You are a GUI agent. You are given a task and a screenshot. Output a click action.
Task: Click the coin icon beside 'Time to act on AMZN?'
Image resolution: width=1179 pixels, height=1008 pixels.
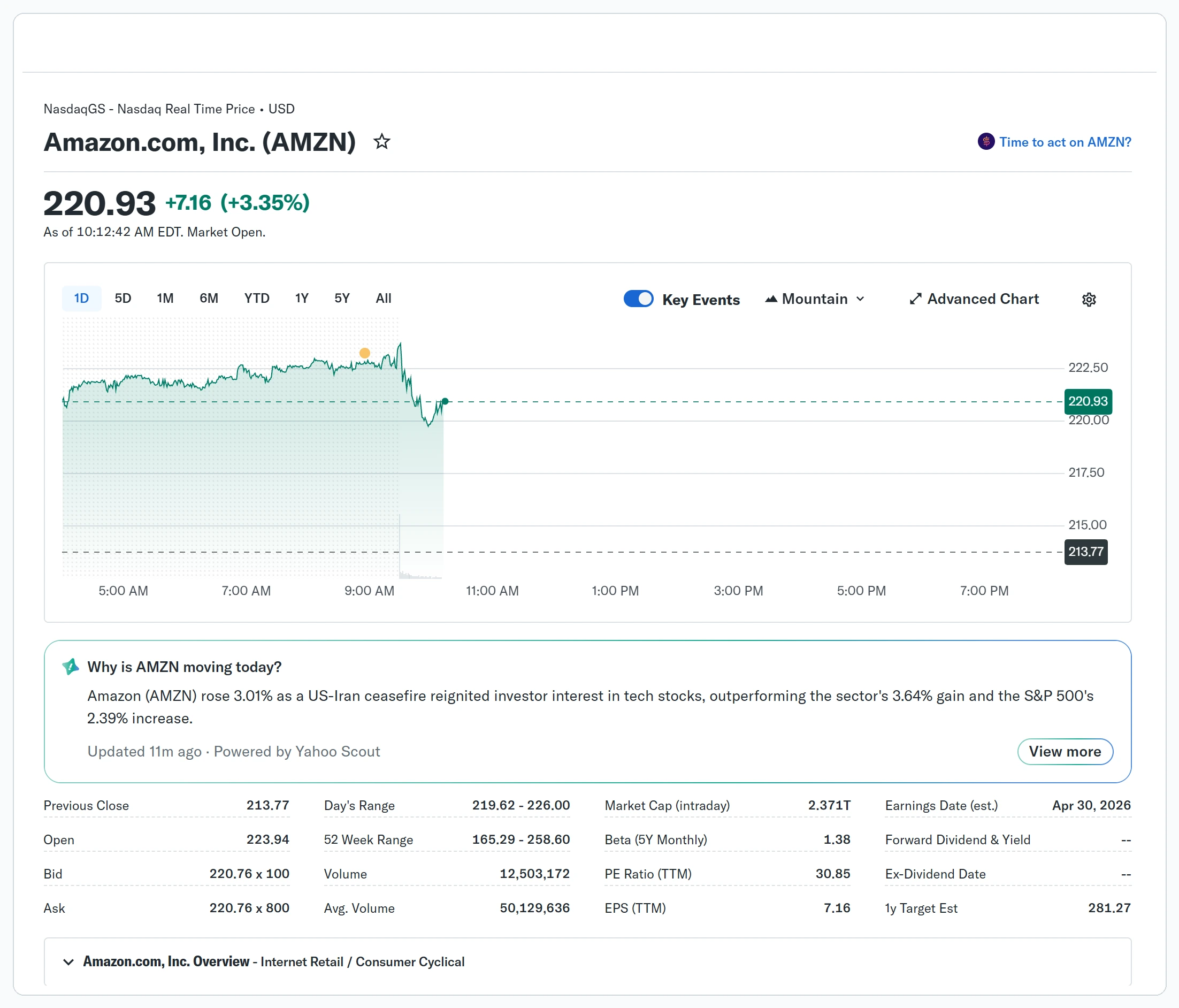click(x=986, y=142)
